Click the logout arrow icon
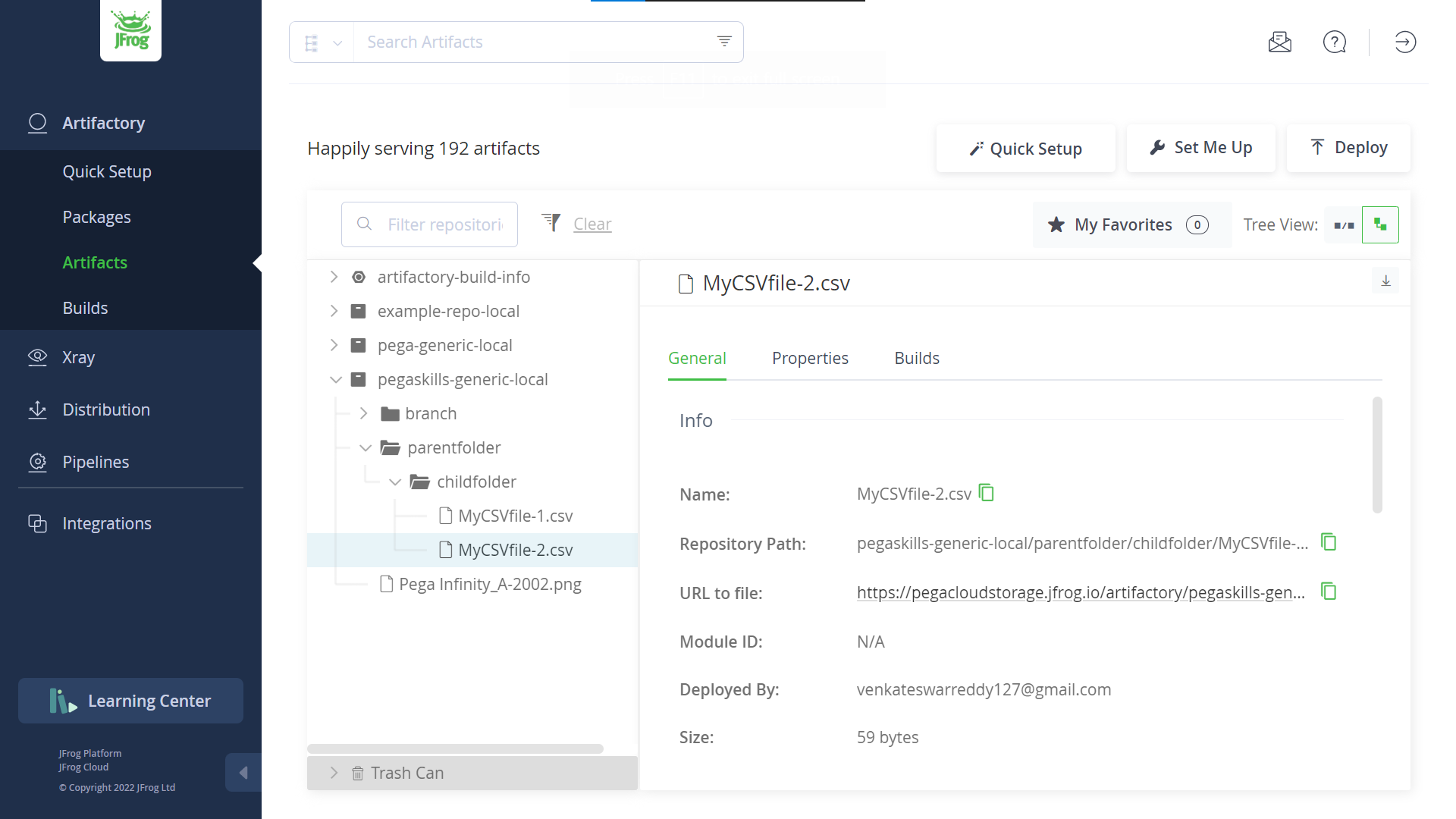Screen dimensions: 1456x819 pyautogui.click(x=1405, y=42)
